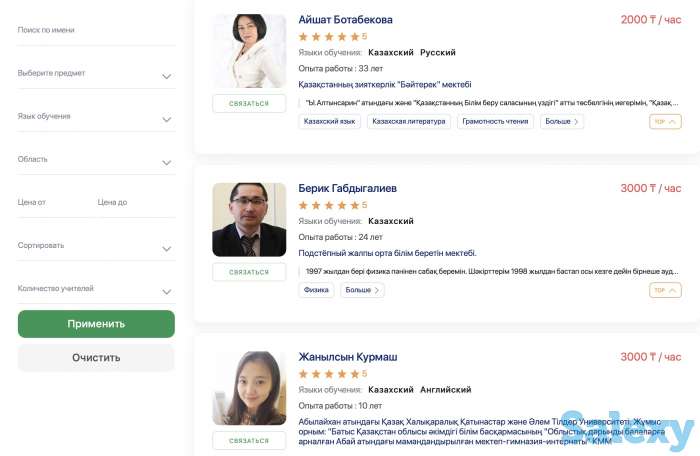Open the Количество учителей dropdown
700x456 pixels.
[x=95, y=289]
